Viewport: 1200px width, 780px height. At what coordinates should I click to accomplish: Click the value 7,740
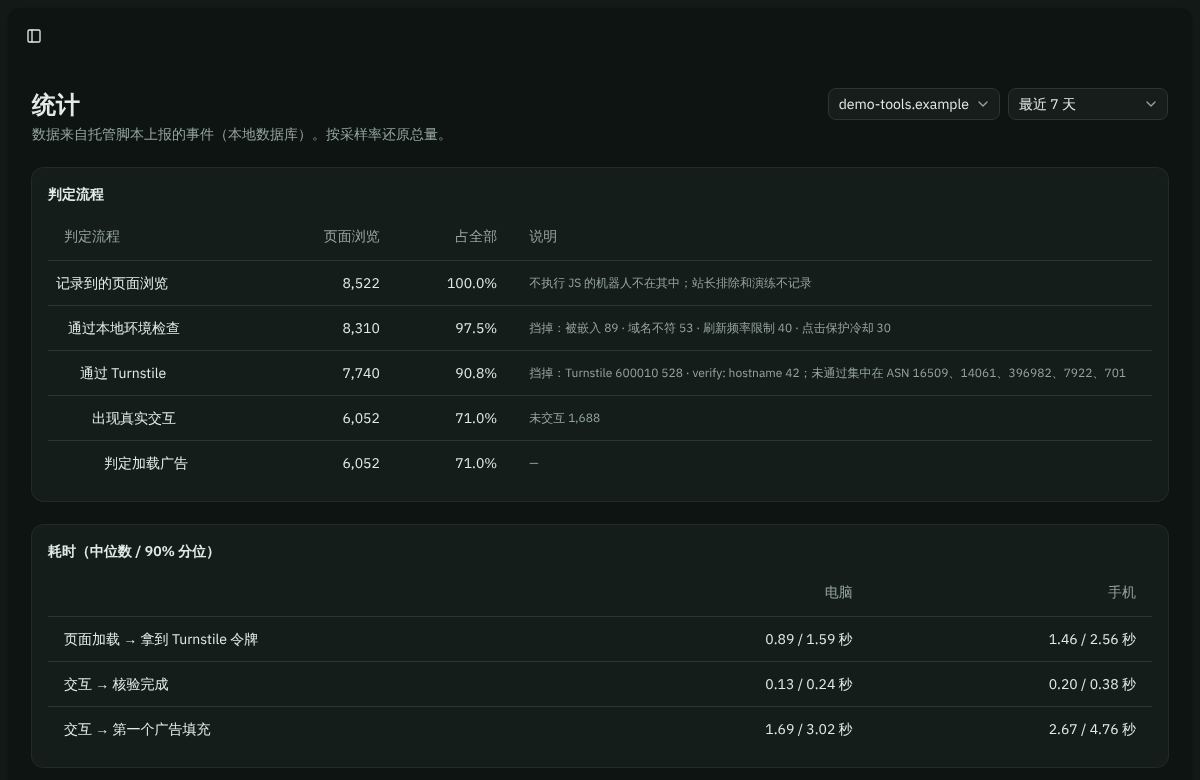tap(361, 373)
